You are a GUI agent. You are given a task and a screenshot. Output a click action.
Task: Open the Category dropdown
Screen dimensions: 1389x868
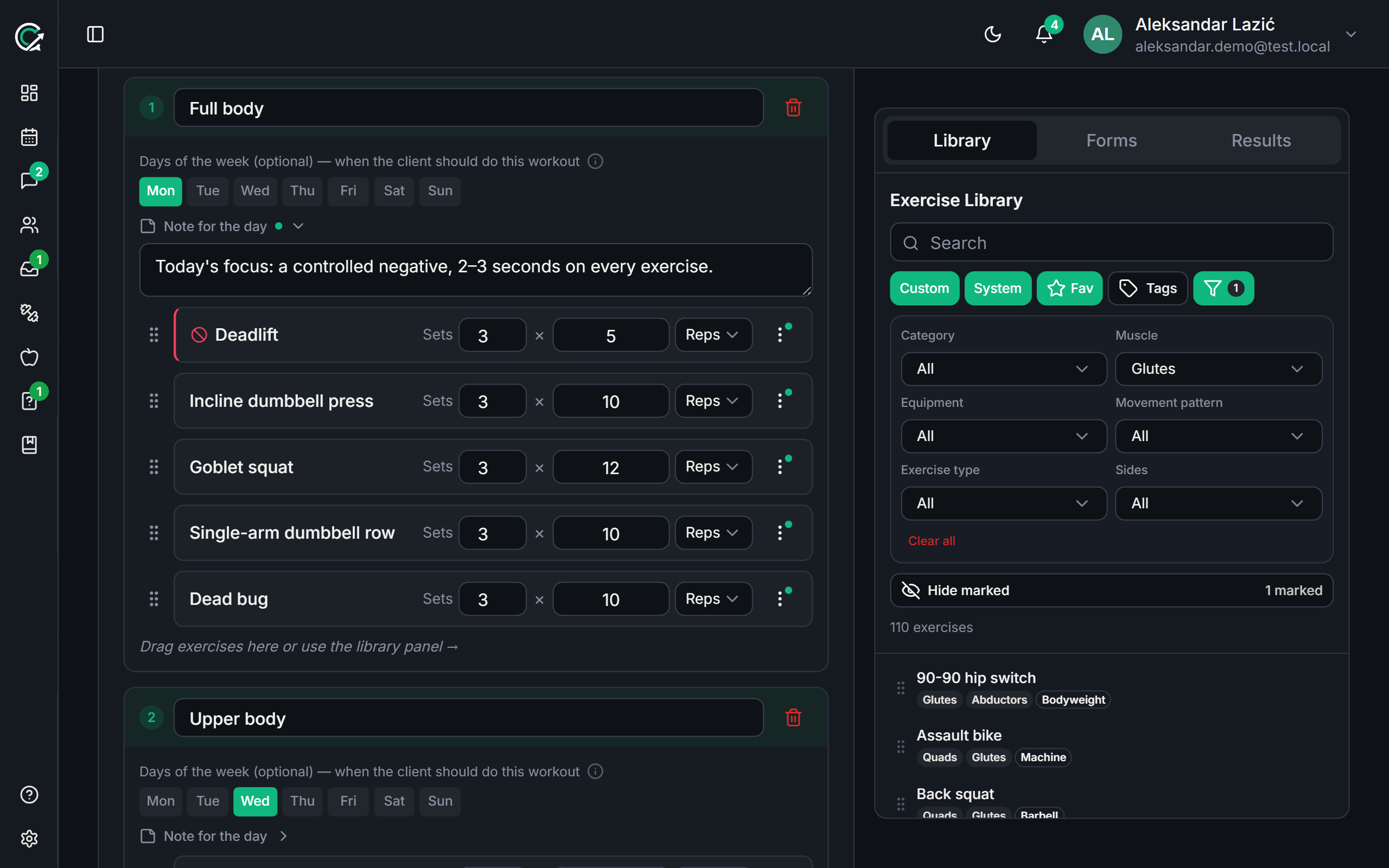[1003, 369]
